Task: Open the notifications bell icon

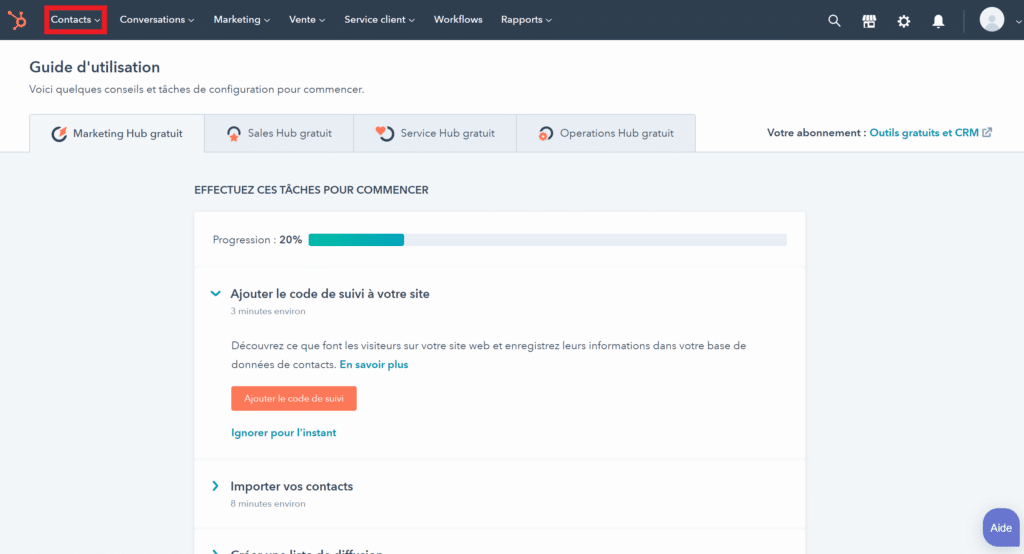Action: (x=938, y=21)
